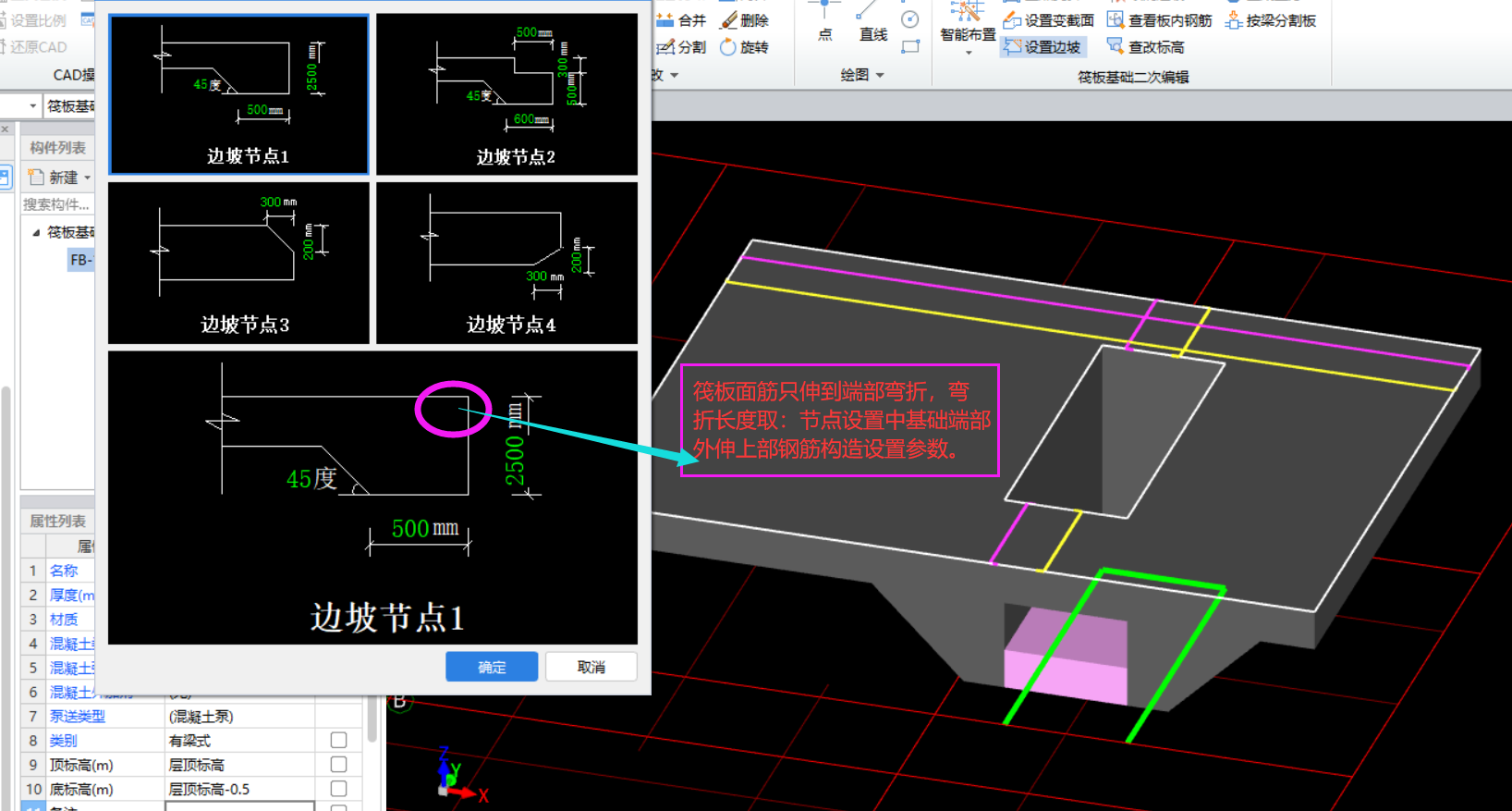The height and width of the screenshot is (811, 1512).
Task: Click the 类别 property name
Action: [x=64, y=740]
